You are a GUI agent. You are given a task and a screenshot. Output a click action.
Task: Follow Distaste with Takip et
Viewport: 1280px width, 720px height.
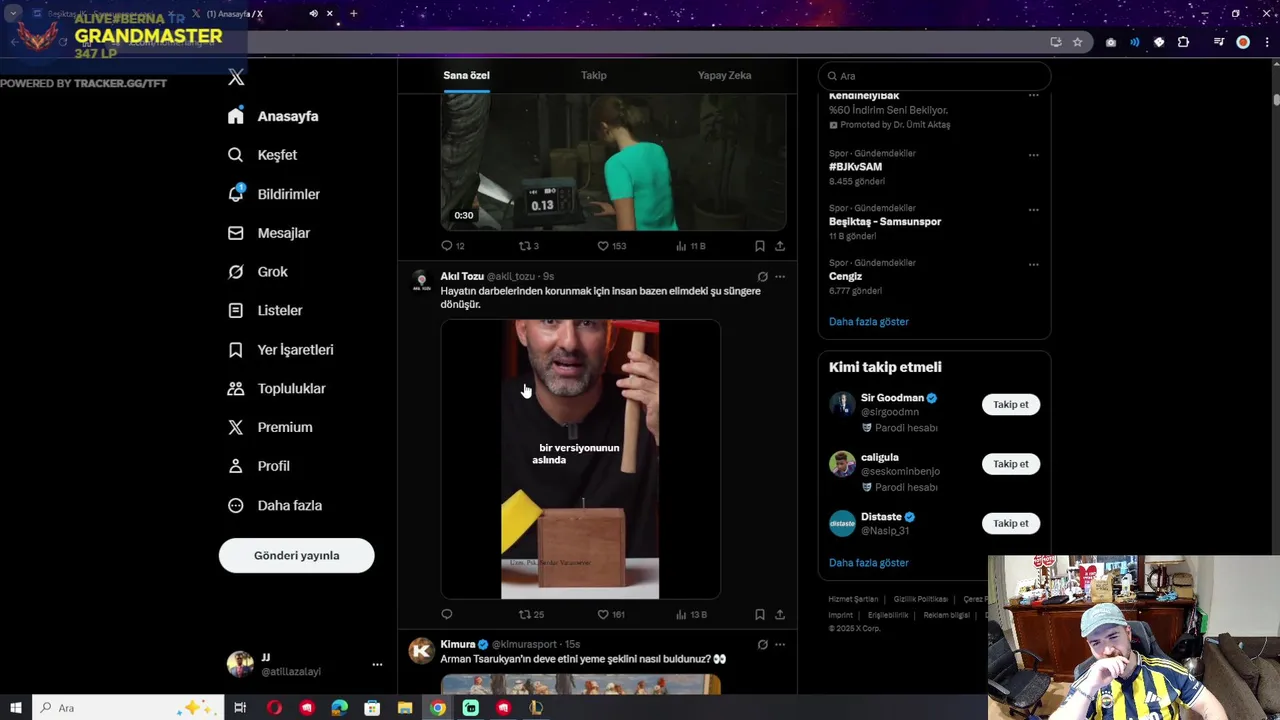pos(1011,523)
